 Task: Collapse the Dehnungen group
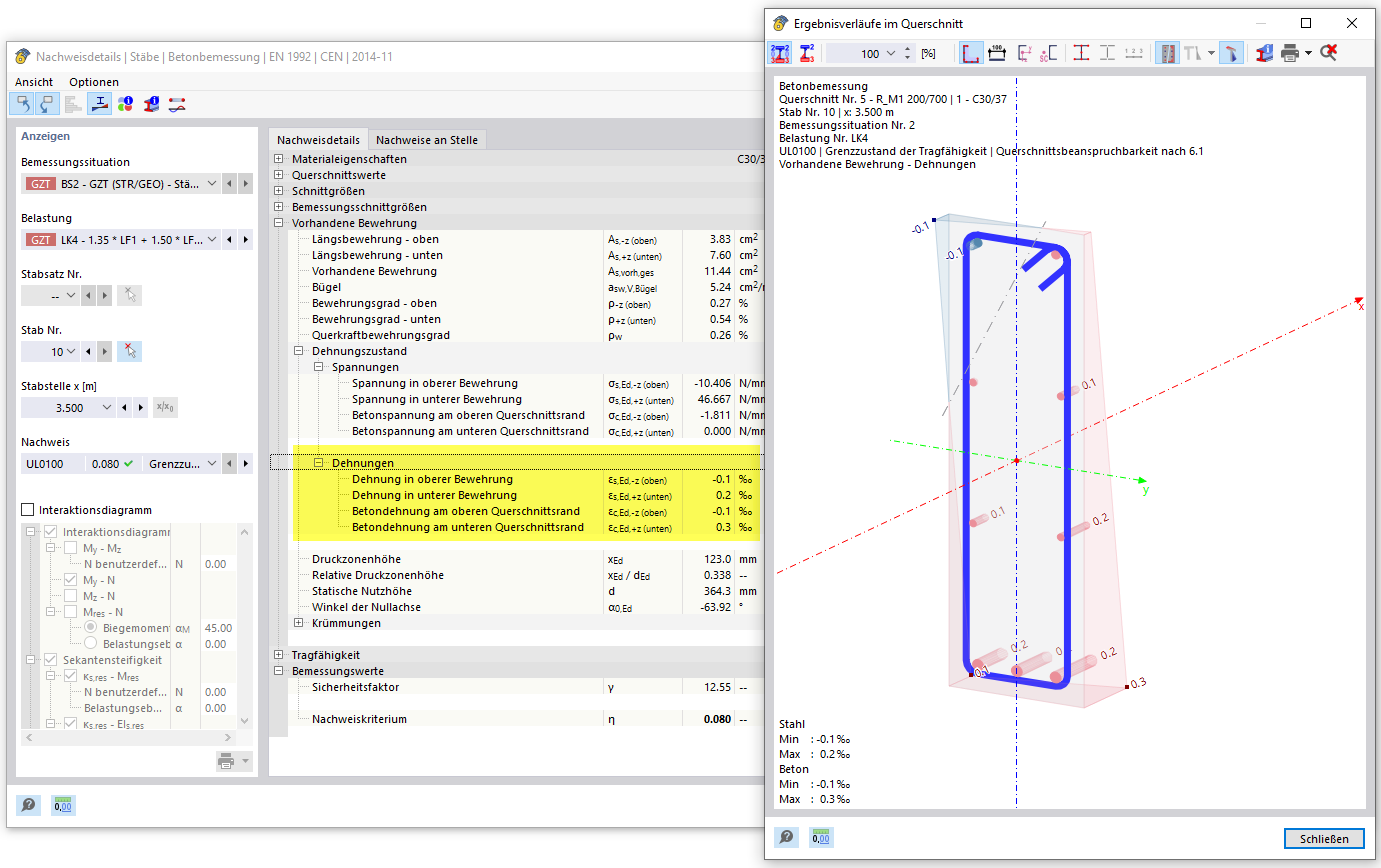pos(318,463)
